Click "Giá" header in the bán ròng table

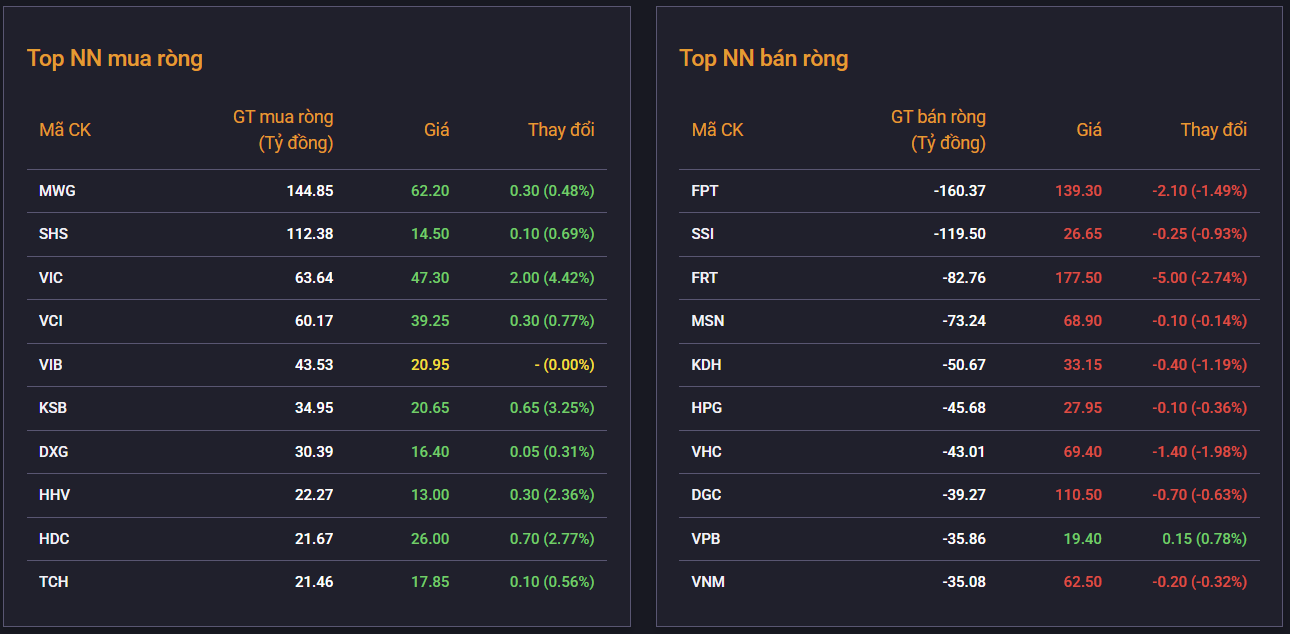click(x=1089, y=130)
